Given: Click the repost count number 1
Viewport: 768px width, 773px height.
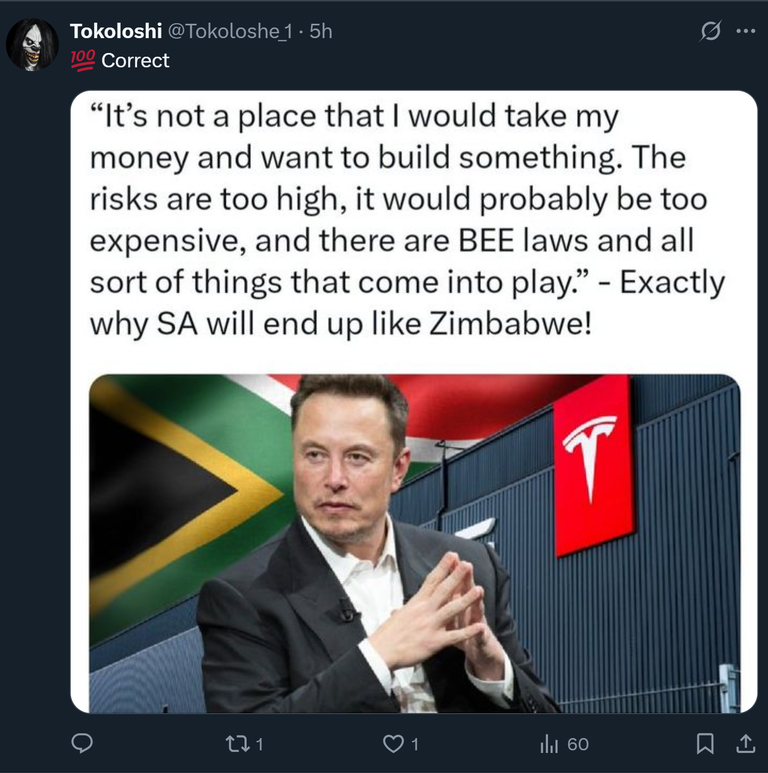Looking at the screenshot, I should click(259, 744).
